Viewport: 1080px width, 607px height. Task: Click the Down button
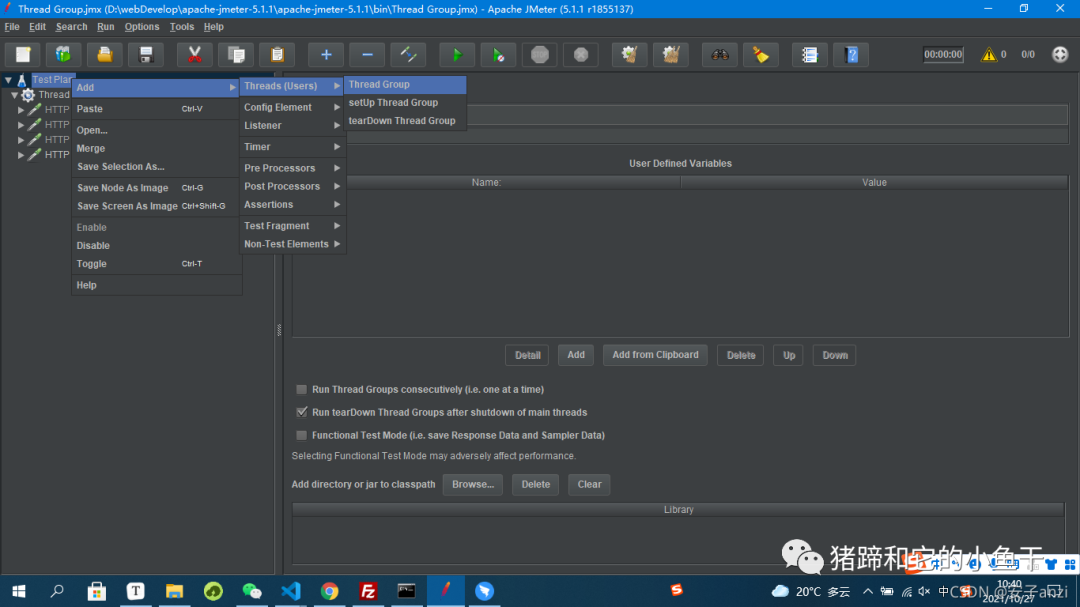834,356
